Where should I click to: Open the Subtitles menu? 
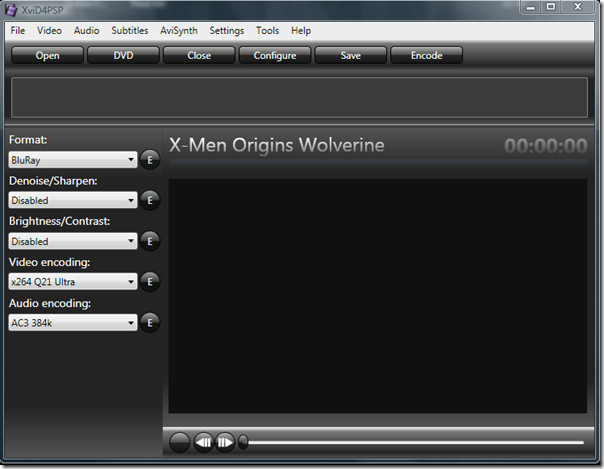coord(130,30)
